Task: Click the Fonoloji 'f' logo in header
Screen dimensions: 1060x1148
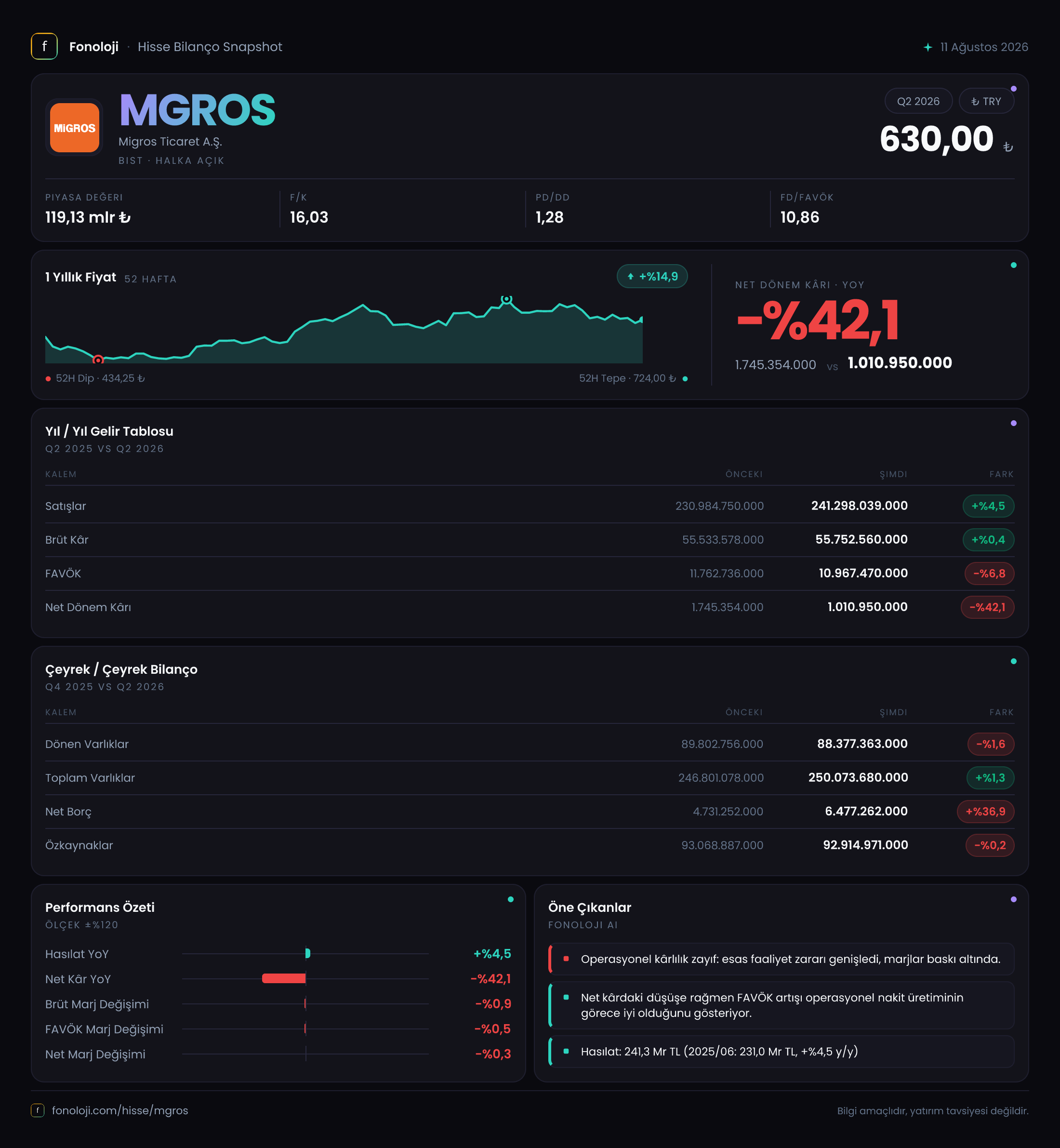Action: (44, 46)
